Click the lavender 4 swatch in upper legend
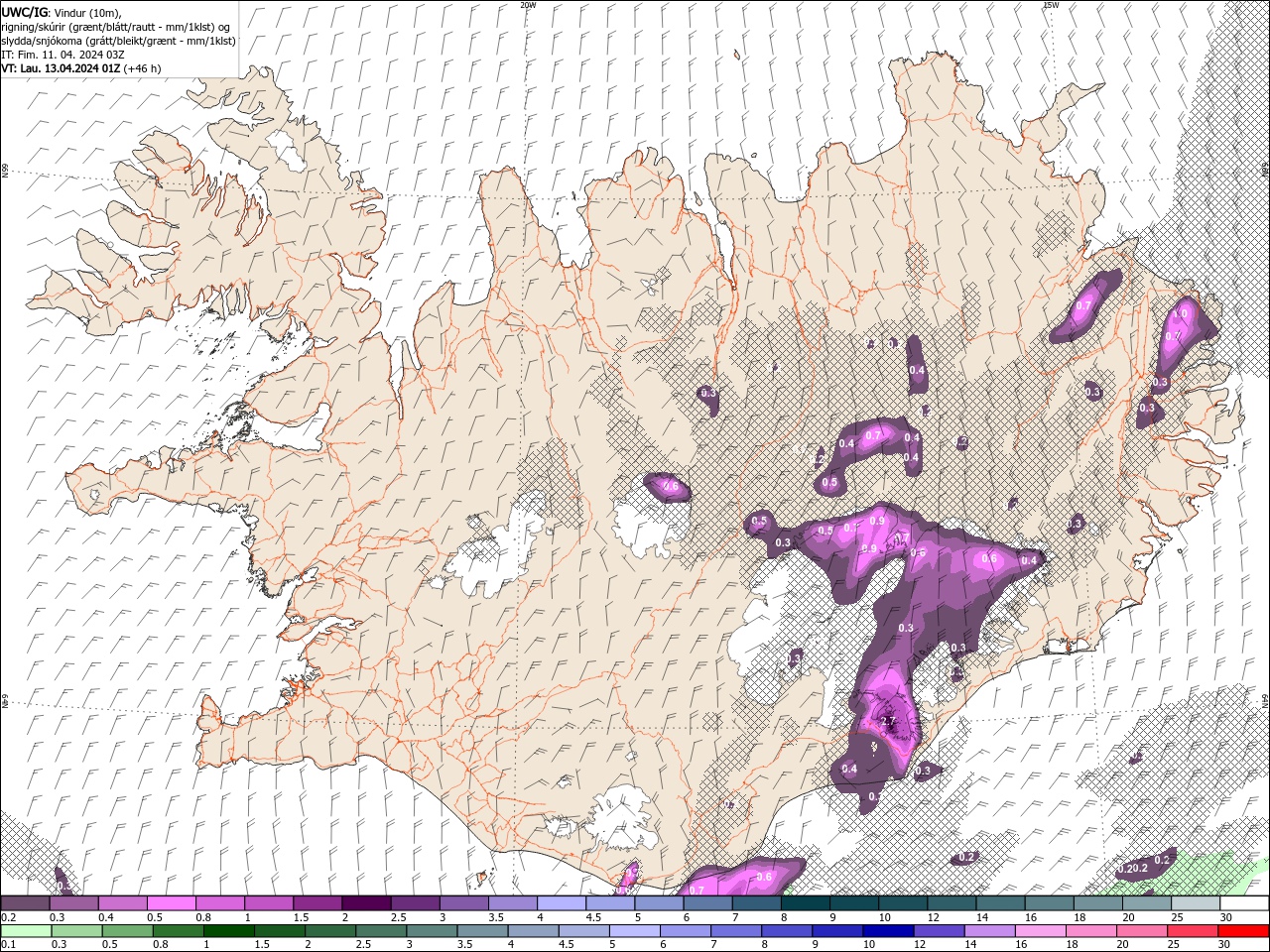Image resolution: width=1270 pixels, height=952 pixels. coord(562,903)
